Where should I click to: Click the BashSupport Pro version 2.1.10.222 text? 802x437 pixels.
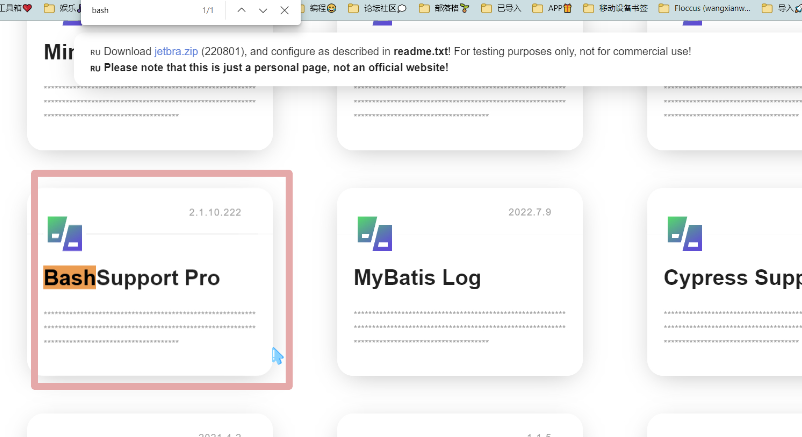pos(215,212)
